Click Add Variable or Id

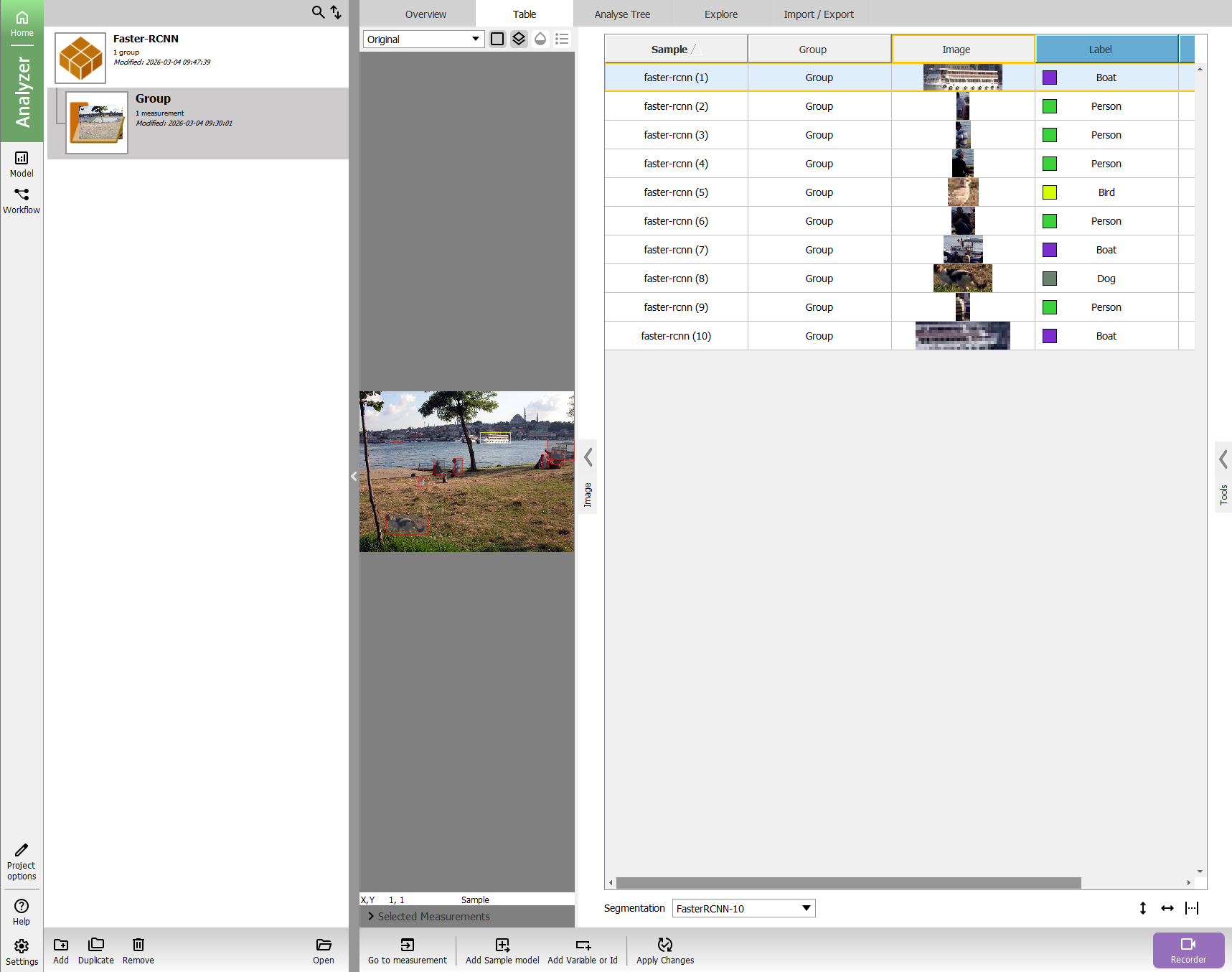tap(583, 950)
